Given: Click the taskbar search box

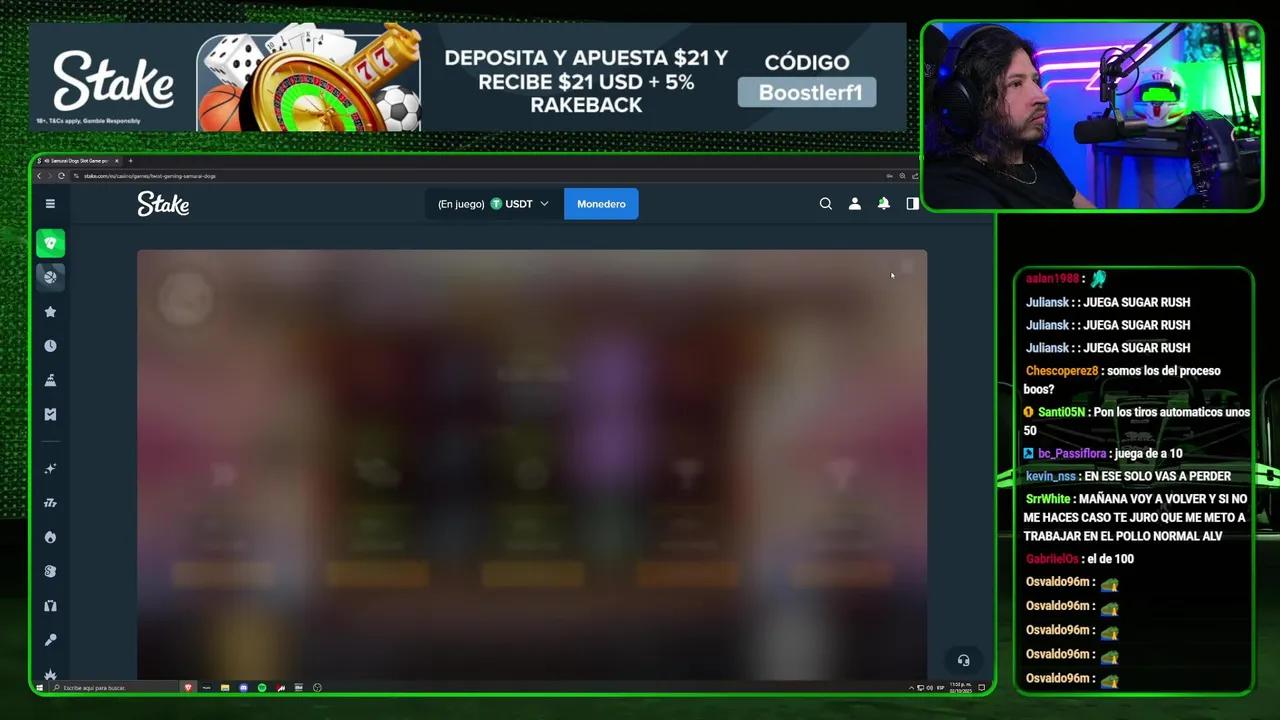Looking at the screenshot, I should 113,688.
